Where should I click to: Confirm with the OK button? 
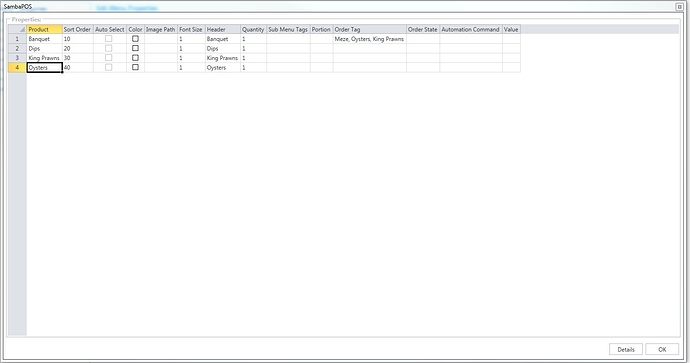662,349
